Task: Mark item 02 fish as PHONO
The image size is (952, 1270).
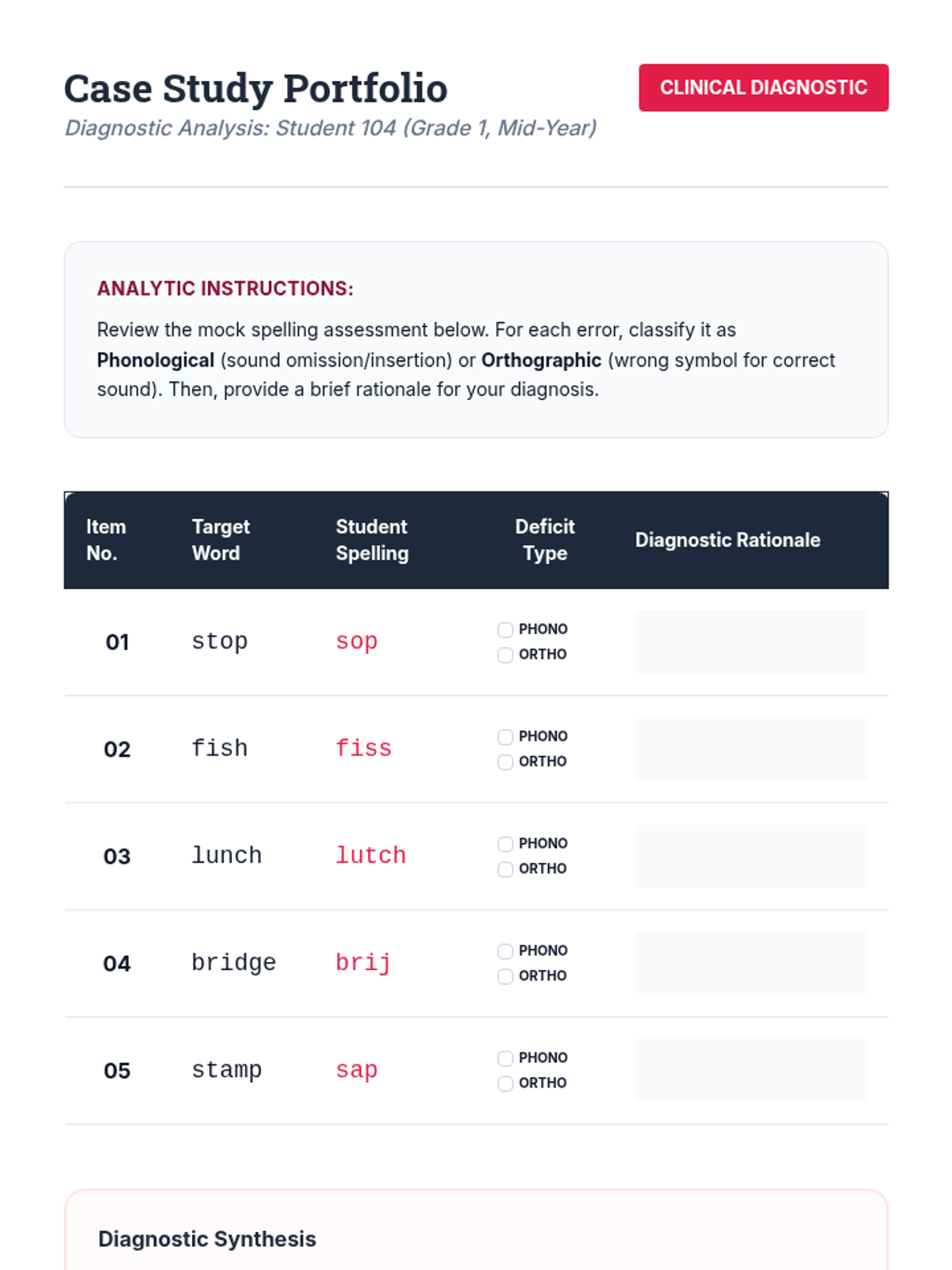Action: point(505,737)
